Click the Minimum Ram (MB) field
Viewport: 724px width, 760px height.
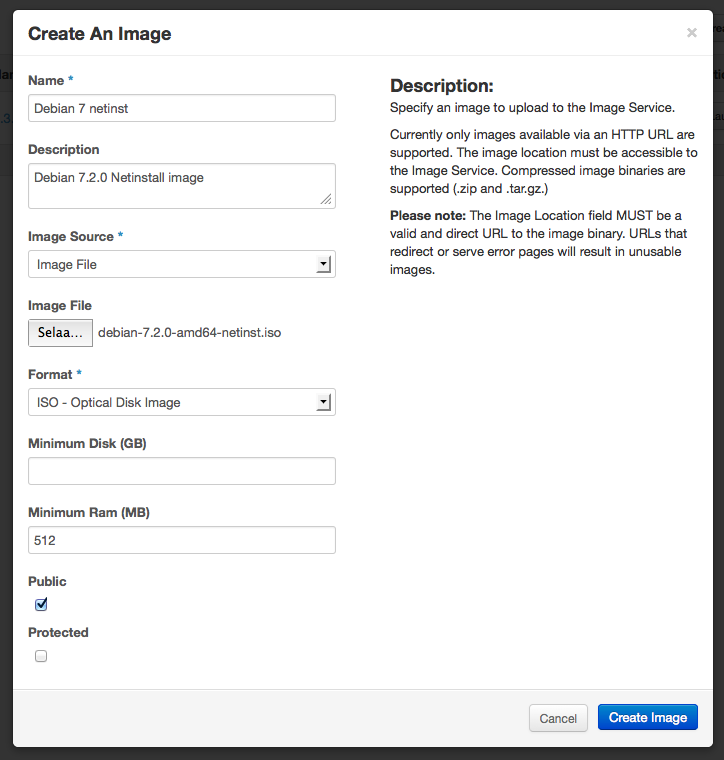tap(182, 540)
